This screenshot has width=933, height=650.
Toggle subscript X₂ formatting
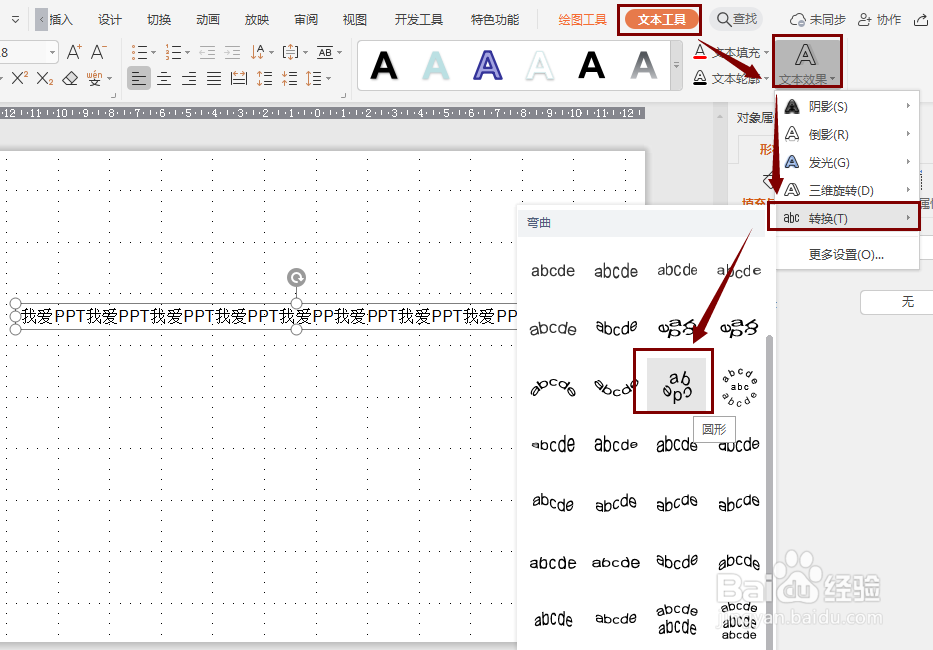pos(45,78)
